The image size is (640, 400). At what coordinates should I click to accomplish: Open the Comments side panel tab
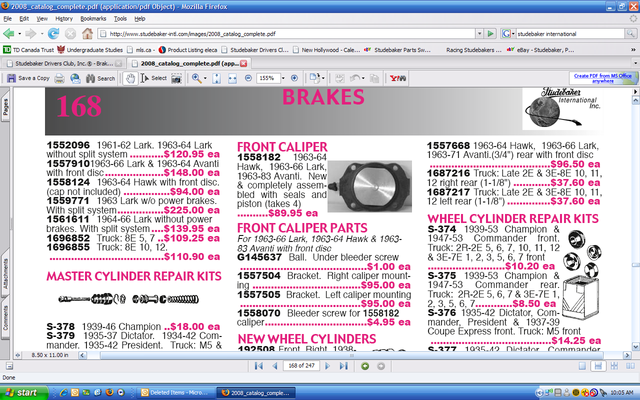5,317
